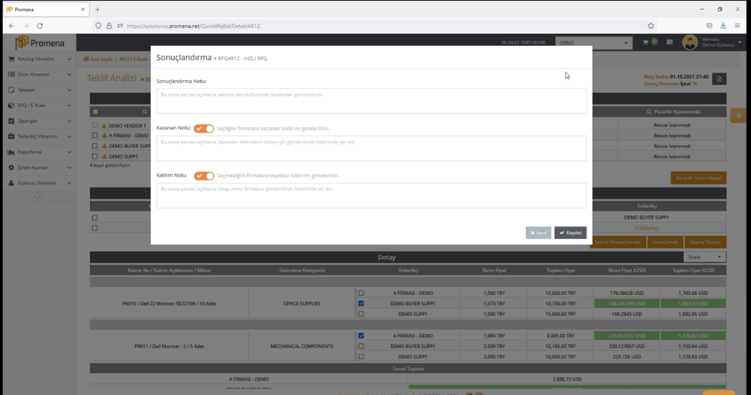Open the Kullanıcı Yönetimi menu
Viewport: 751px width, 395px height.
pos(39,183)
